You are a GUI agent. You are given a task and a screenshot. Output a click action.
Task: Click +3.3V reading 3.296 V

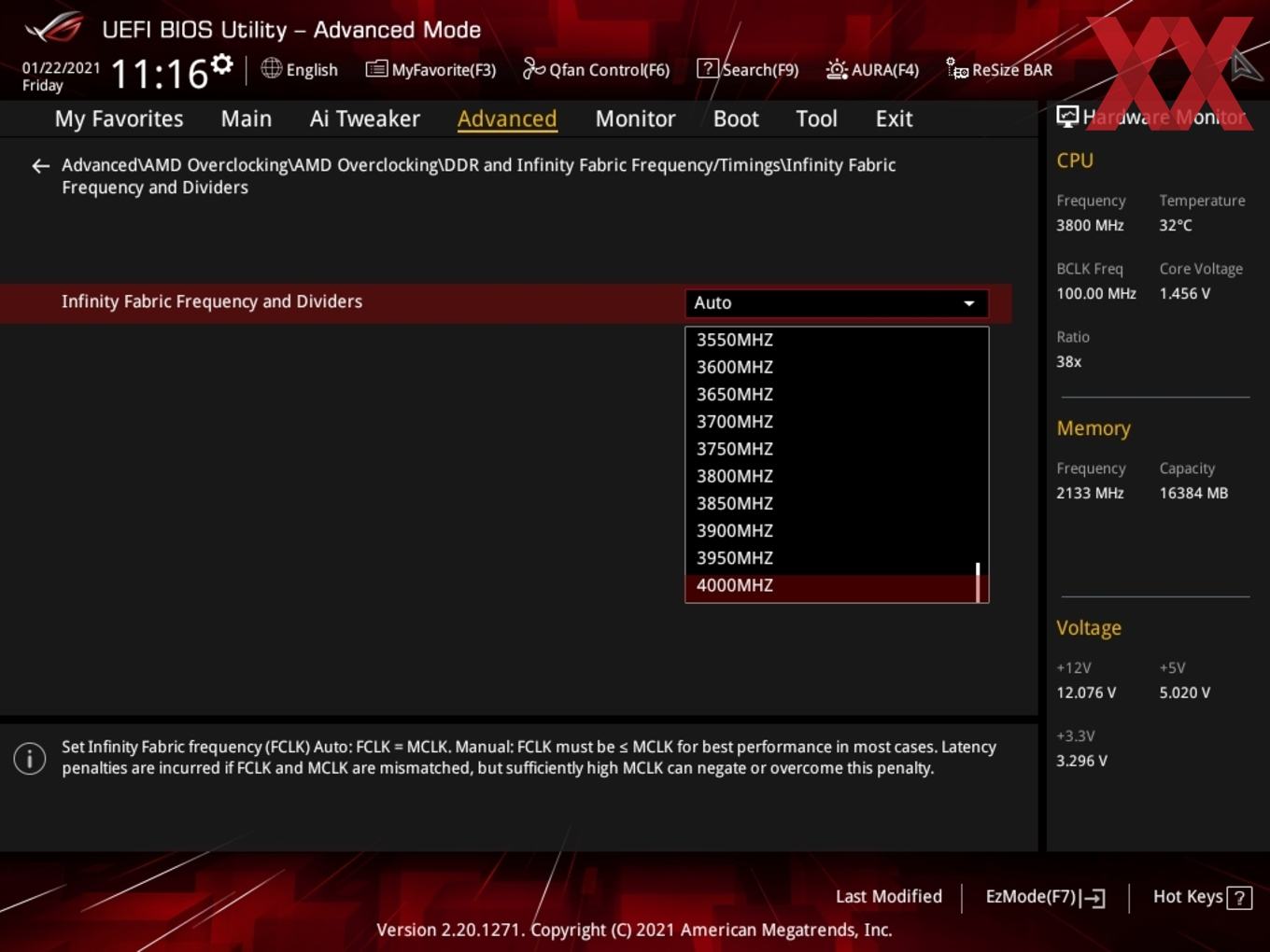point(1081,761)
